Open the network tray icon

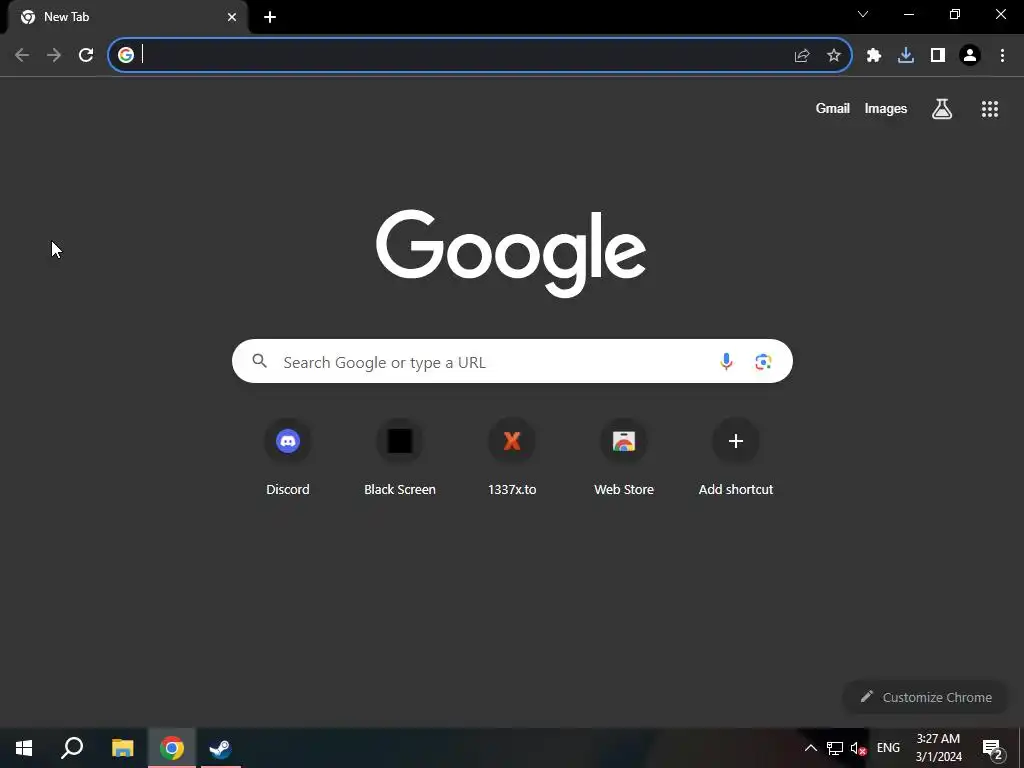tap(835, 748)
